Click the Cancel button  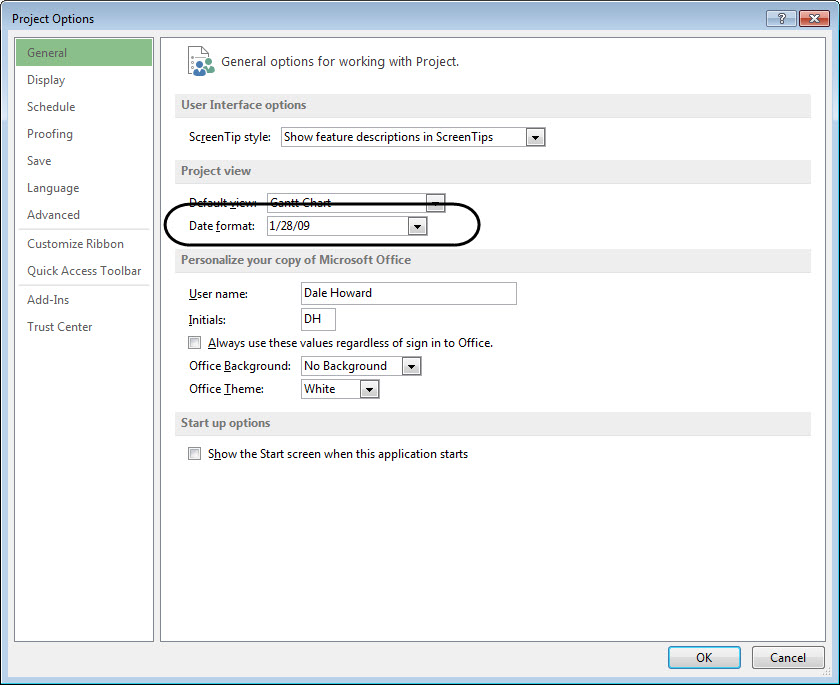[788, 658]
